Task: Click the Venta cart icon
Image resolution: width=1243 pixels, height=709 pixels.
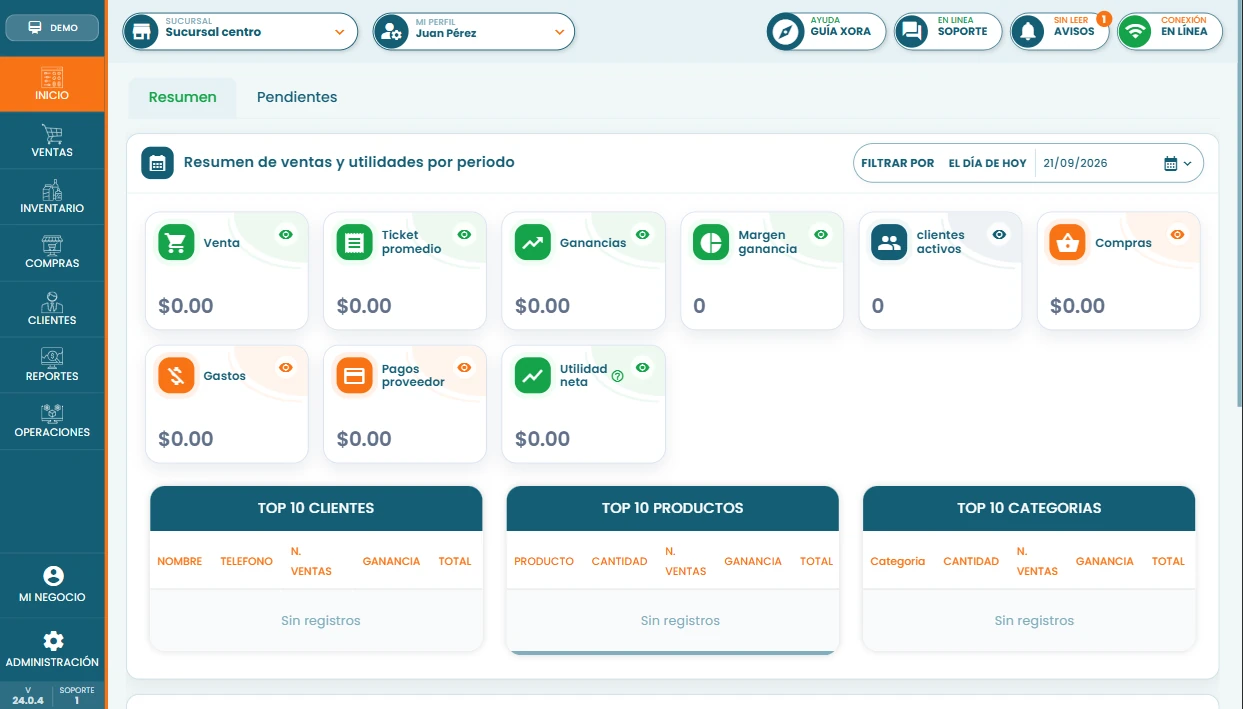Action: pyautogui.click(x=176, y=243)
